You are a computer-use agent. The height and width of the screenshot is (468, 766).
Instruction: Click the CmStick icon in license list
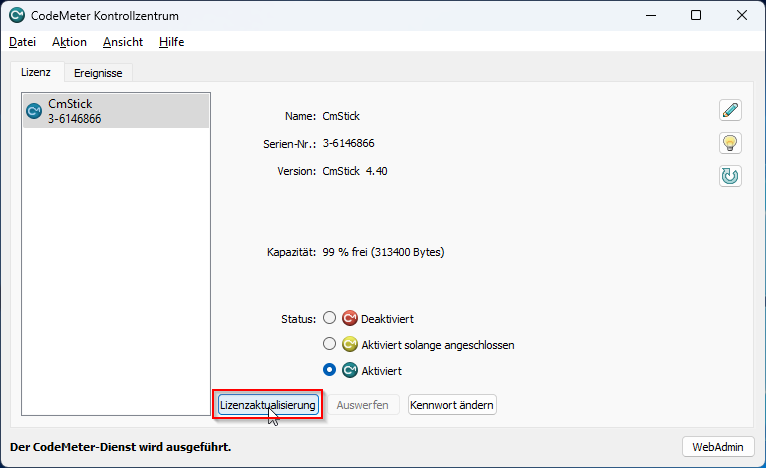(34, 111)
